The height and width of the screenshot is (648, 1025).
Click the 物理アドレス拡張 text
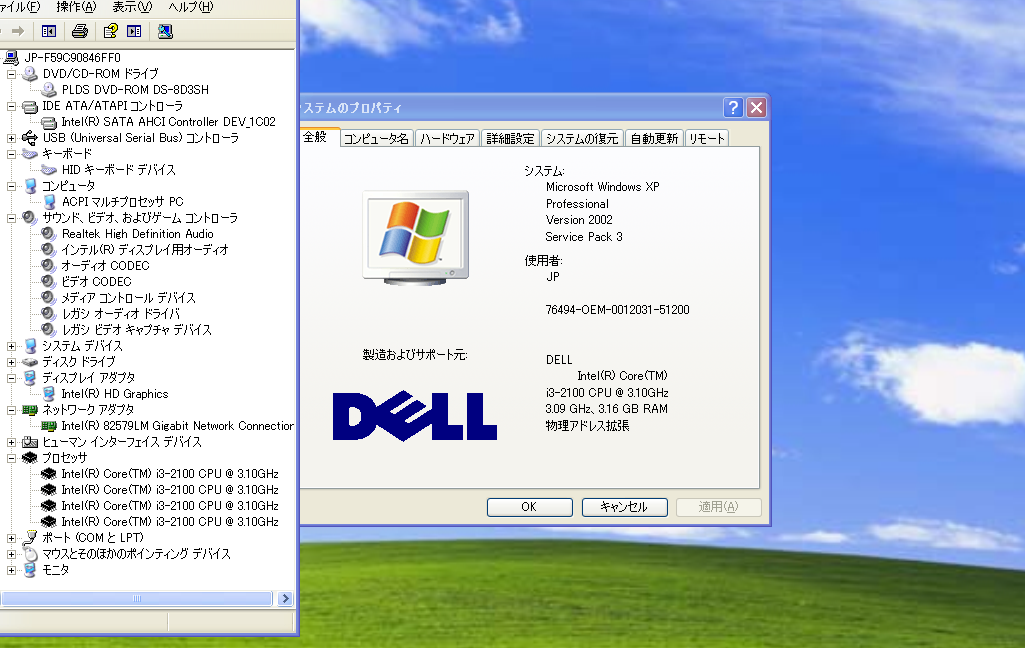tap(587, 426)
